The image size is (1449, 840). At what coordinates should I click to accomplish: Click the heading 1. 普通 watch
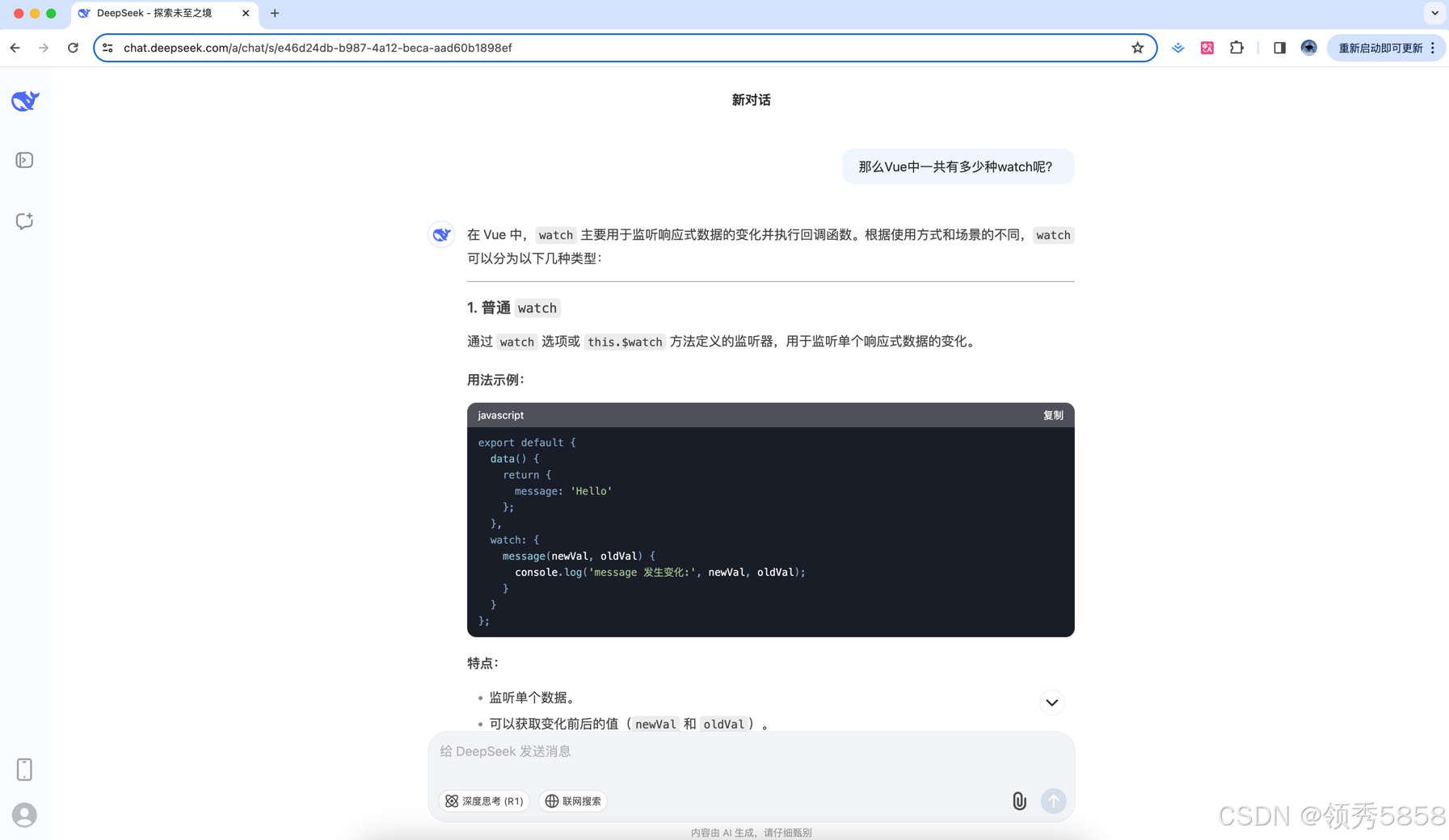pyautogui.click(x=513, y=308)
